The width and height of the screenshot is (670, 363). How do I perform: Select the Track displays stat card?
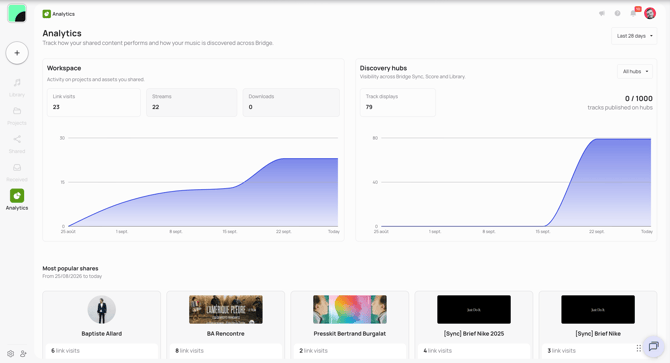point(397,102)
